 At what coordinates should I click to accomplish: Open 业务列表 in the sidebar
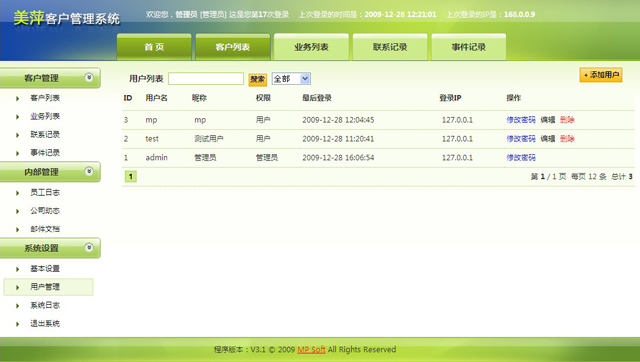(x=45, y=116)
